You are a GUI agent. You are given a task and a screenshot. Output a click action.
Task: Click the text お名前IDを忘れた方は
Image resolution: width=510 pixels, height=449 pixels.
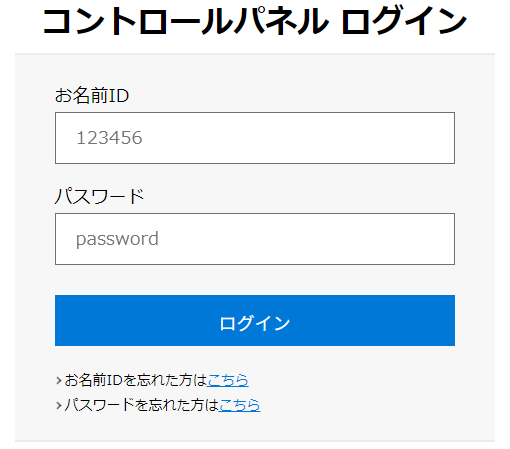[136, 380]
